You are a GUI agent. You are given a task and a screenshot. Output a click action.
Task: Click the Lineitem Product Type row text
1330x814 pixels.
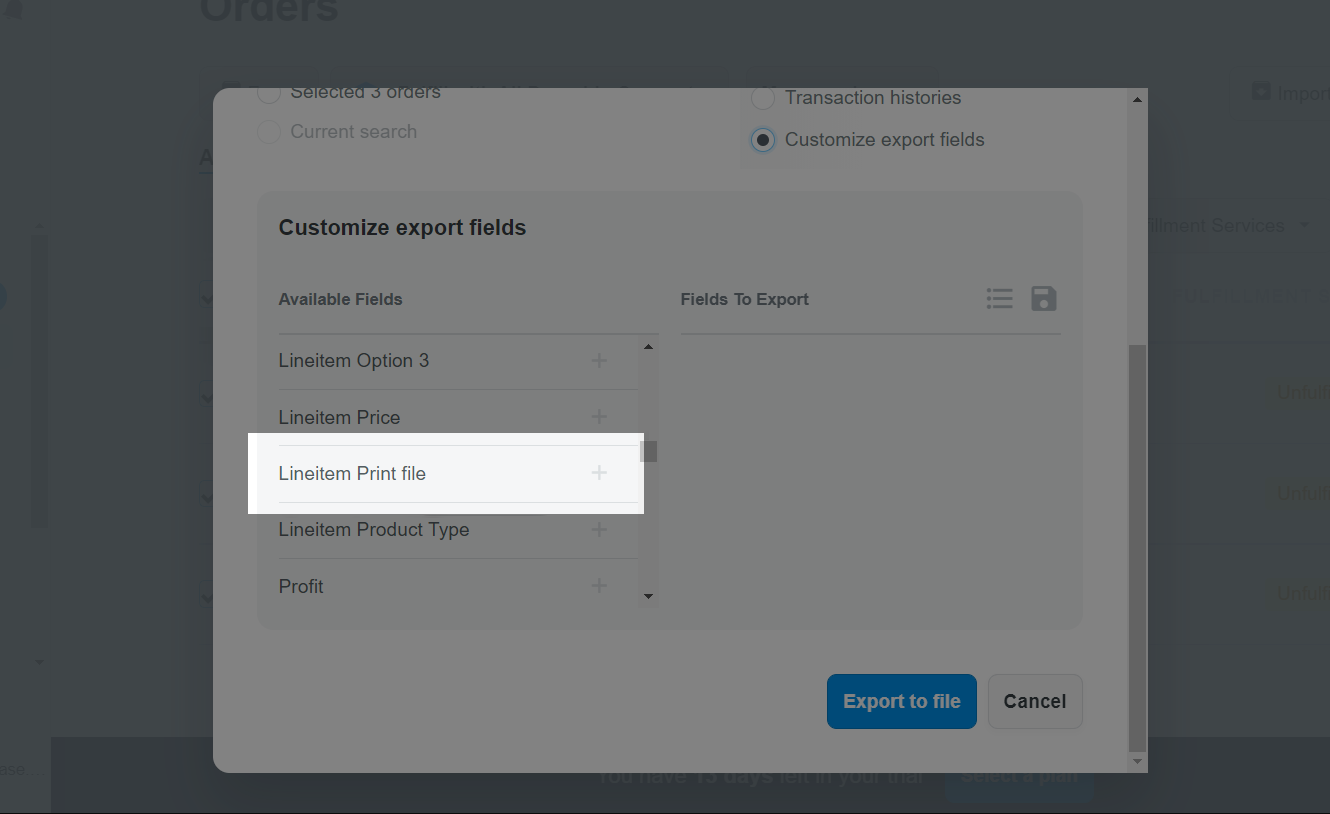374,530
